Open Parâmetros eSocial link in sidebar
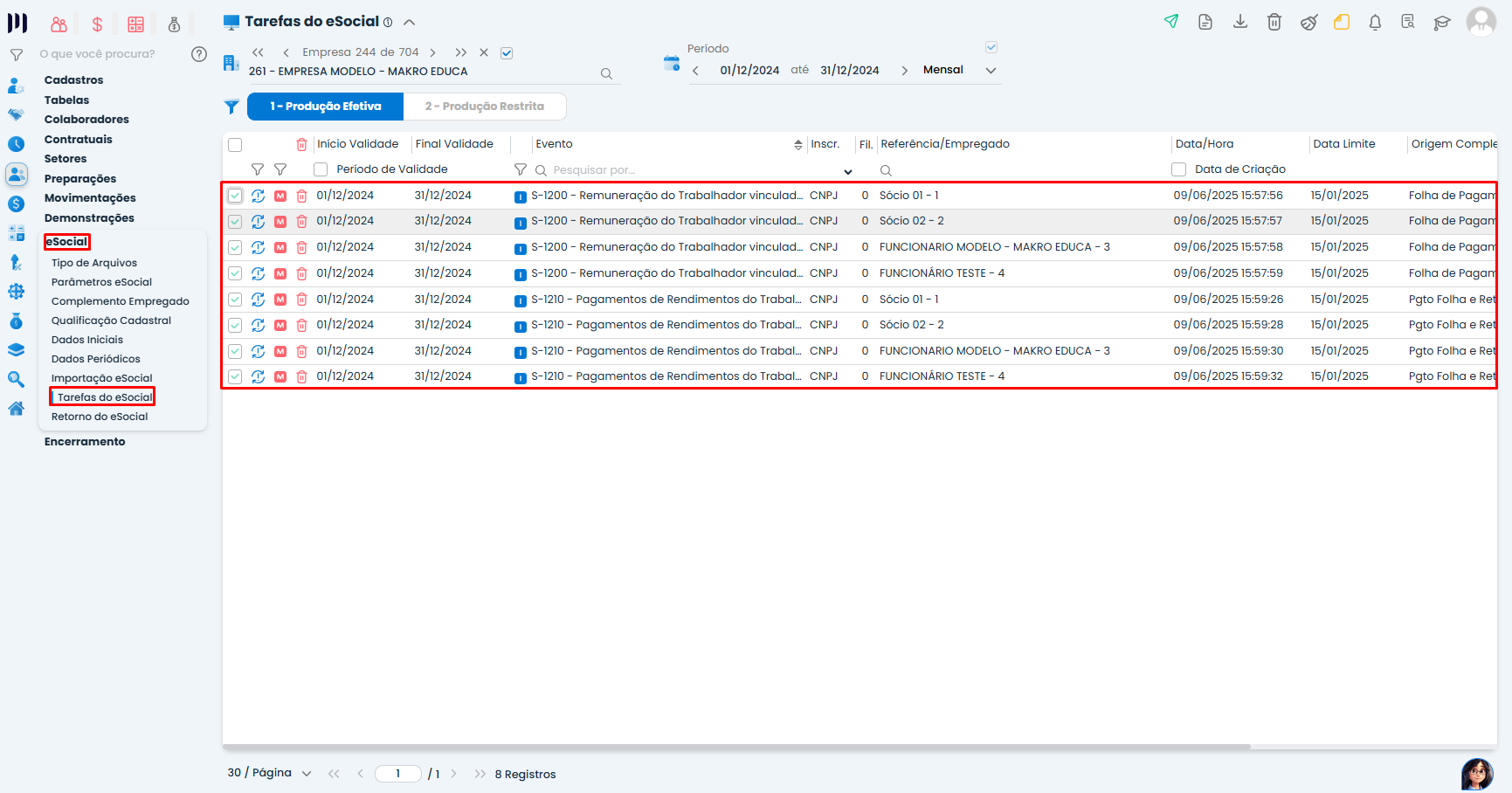 coord(101,282)
